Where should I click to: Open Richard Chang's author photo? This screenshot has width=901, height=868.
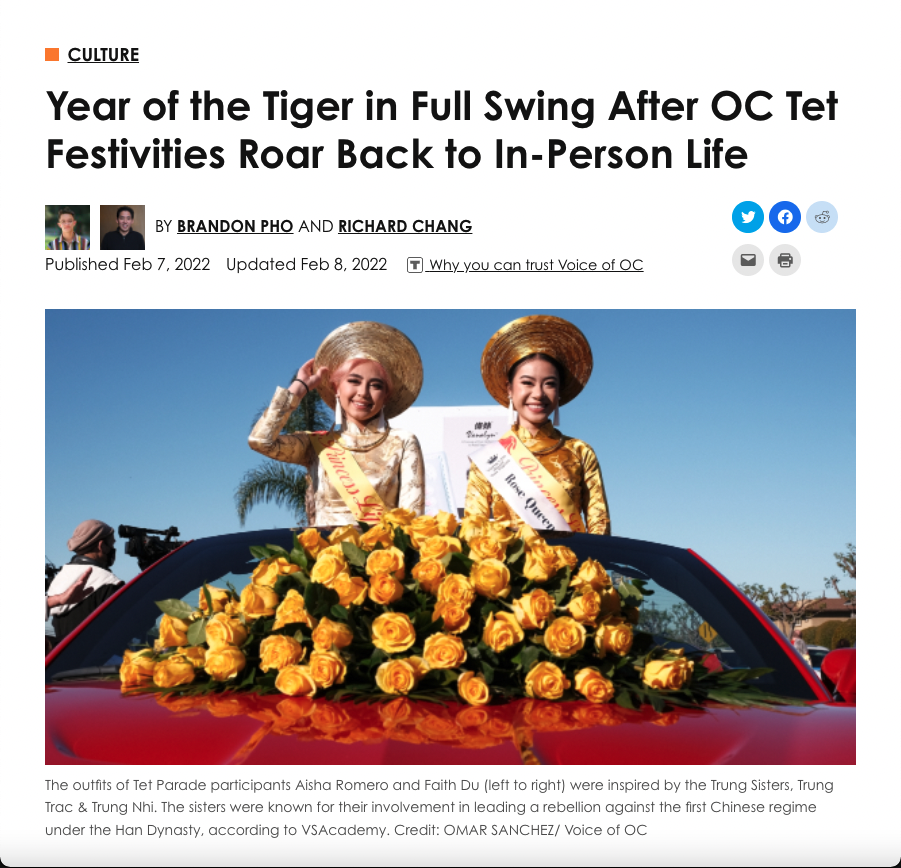point(122,227)
